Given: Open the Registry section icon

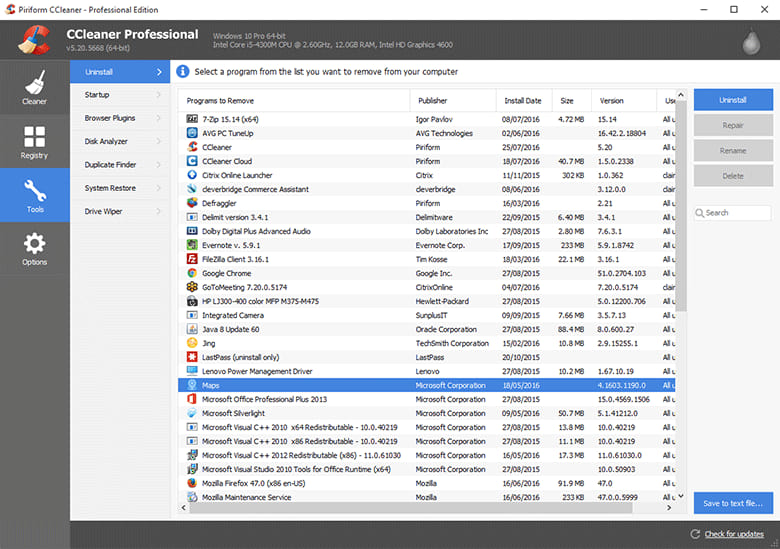Looking at the screenshot, I should click(x=34, y=136).
